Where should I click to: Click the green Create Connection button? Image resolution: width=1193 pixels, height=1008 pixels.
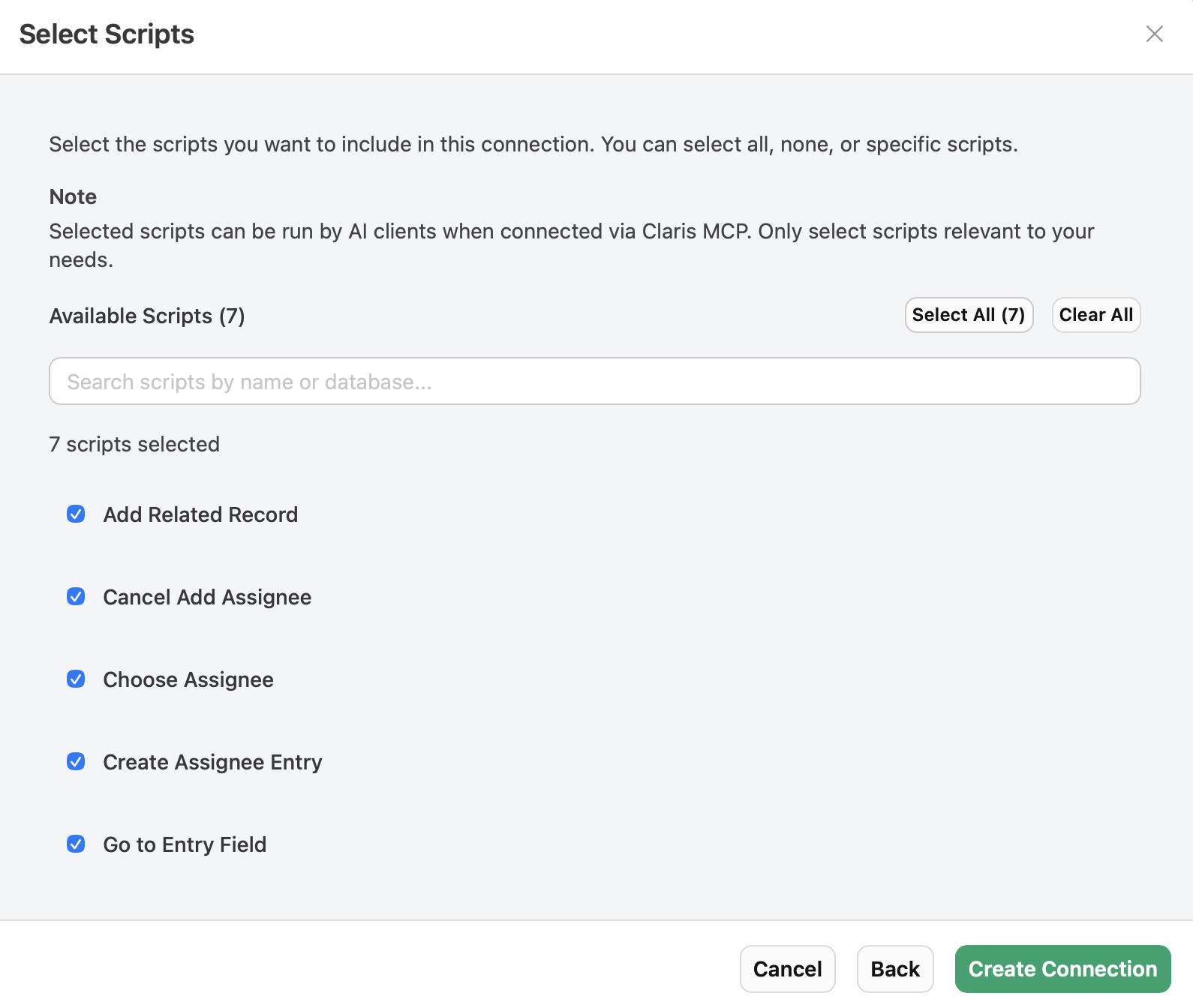tap(1062, 968)
